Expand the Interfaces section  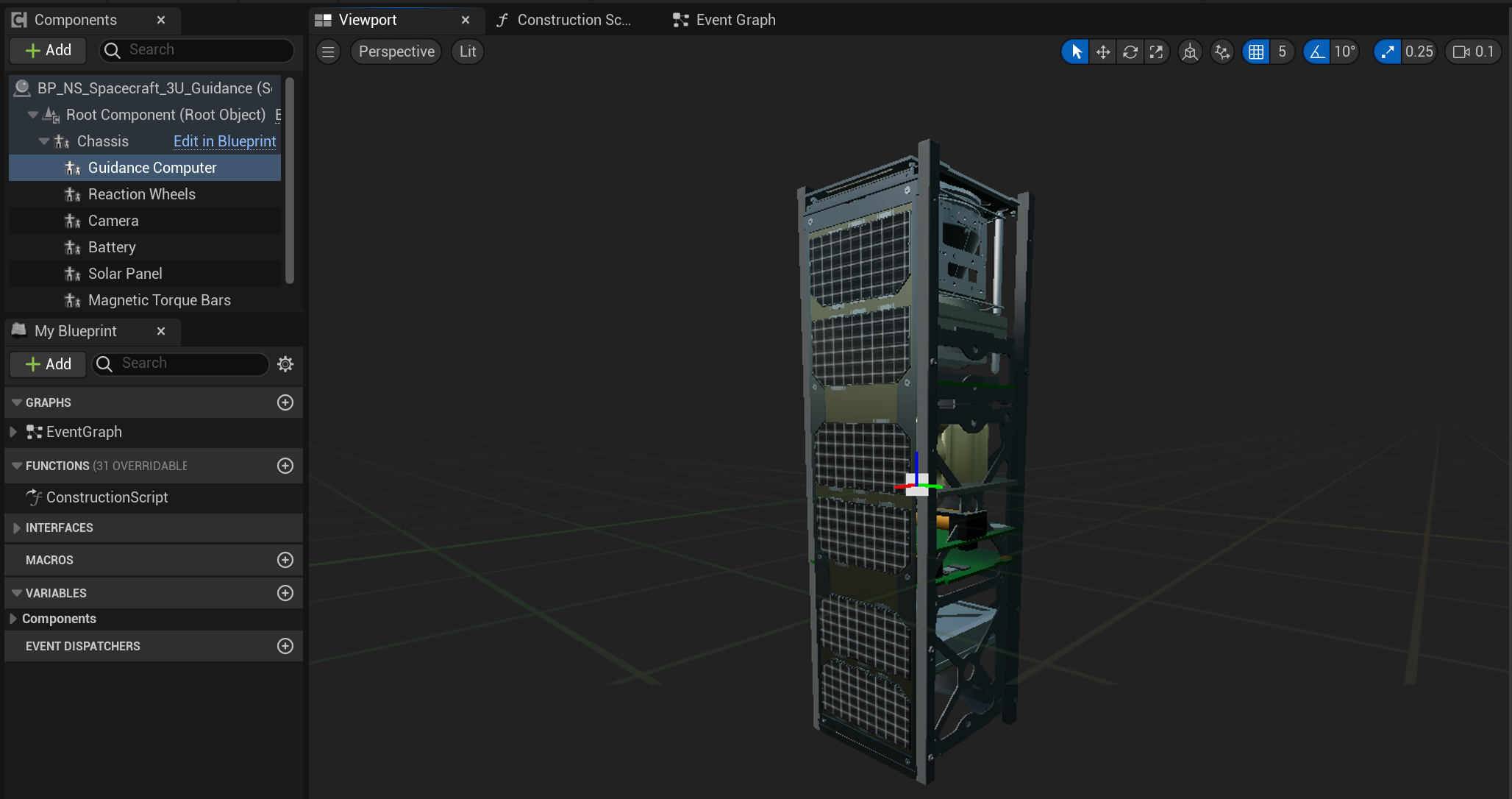(16, 528)
